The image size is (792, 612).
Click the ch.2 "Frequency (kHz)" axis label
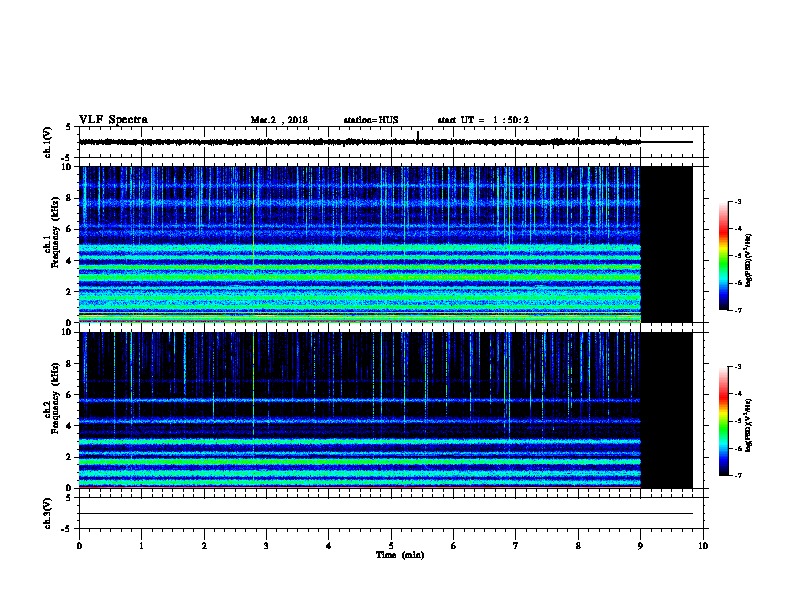pos(55,398)
